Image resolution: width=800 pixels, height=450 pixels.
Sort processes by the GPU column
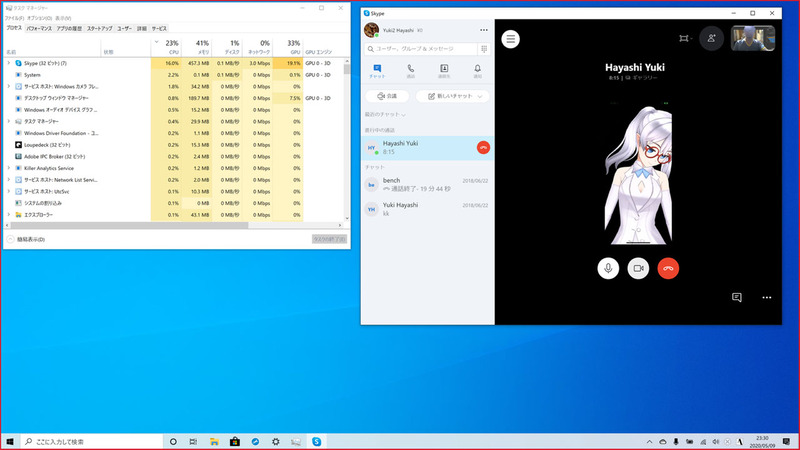tap(288, 47)
